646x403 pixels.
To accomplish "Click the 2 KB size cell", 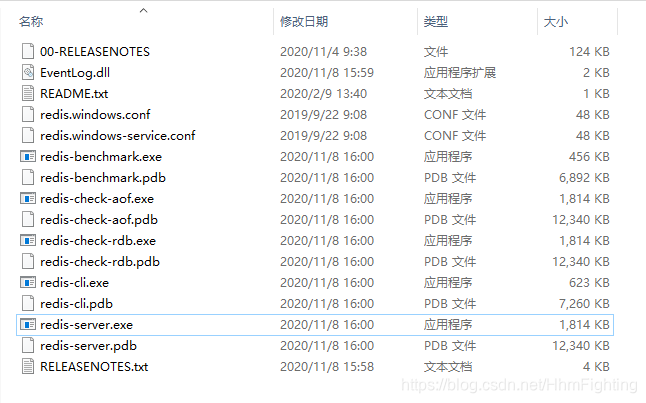I will tap(596, 73).
